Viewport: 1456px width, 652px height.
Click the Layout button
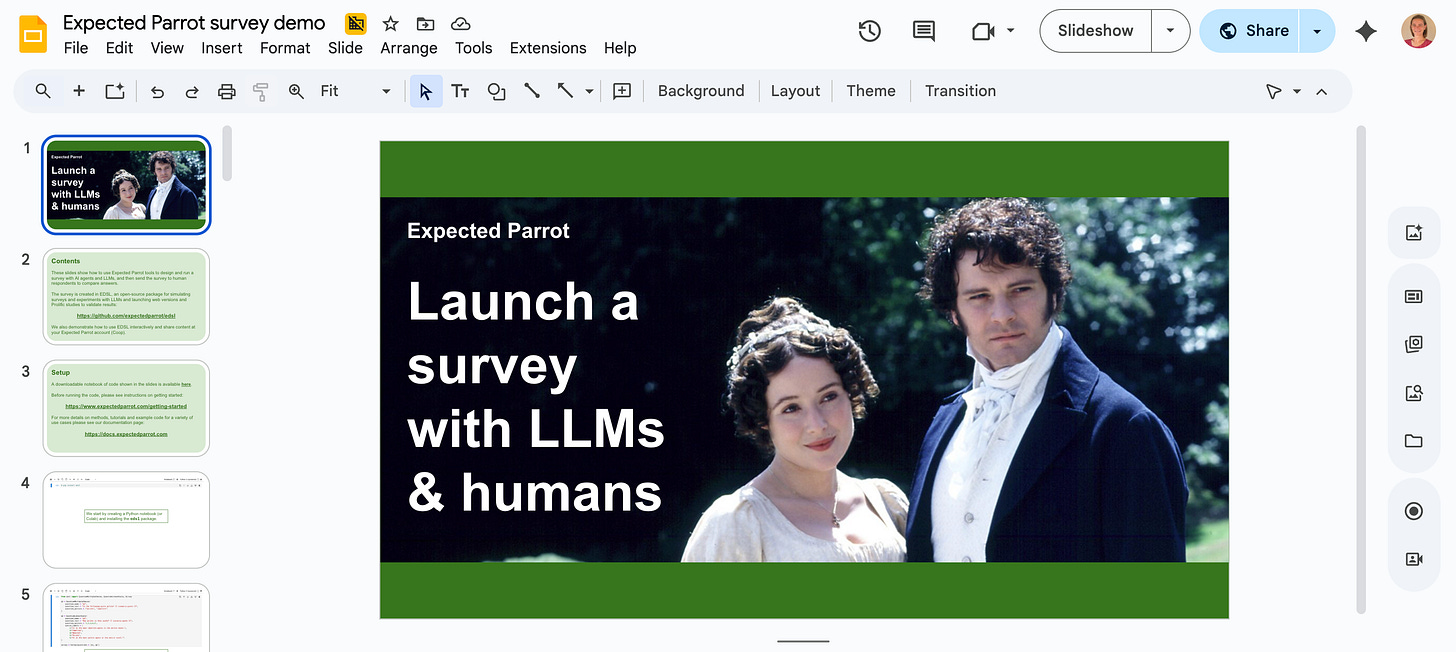tap(796, 91)
